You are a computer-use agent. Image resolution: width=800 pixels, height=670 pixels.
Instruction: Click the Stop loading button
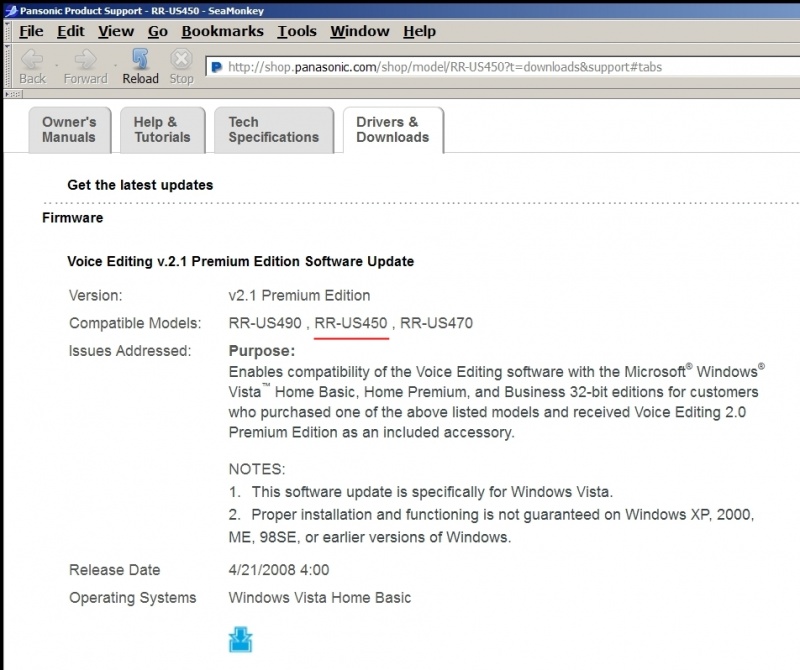coord(181,66)
